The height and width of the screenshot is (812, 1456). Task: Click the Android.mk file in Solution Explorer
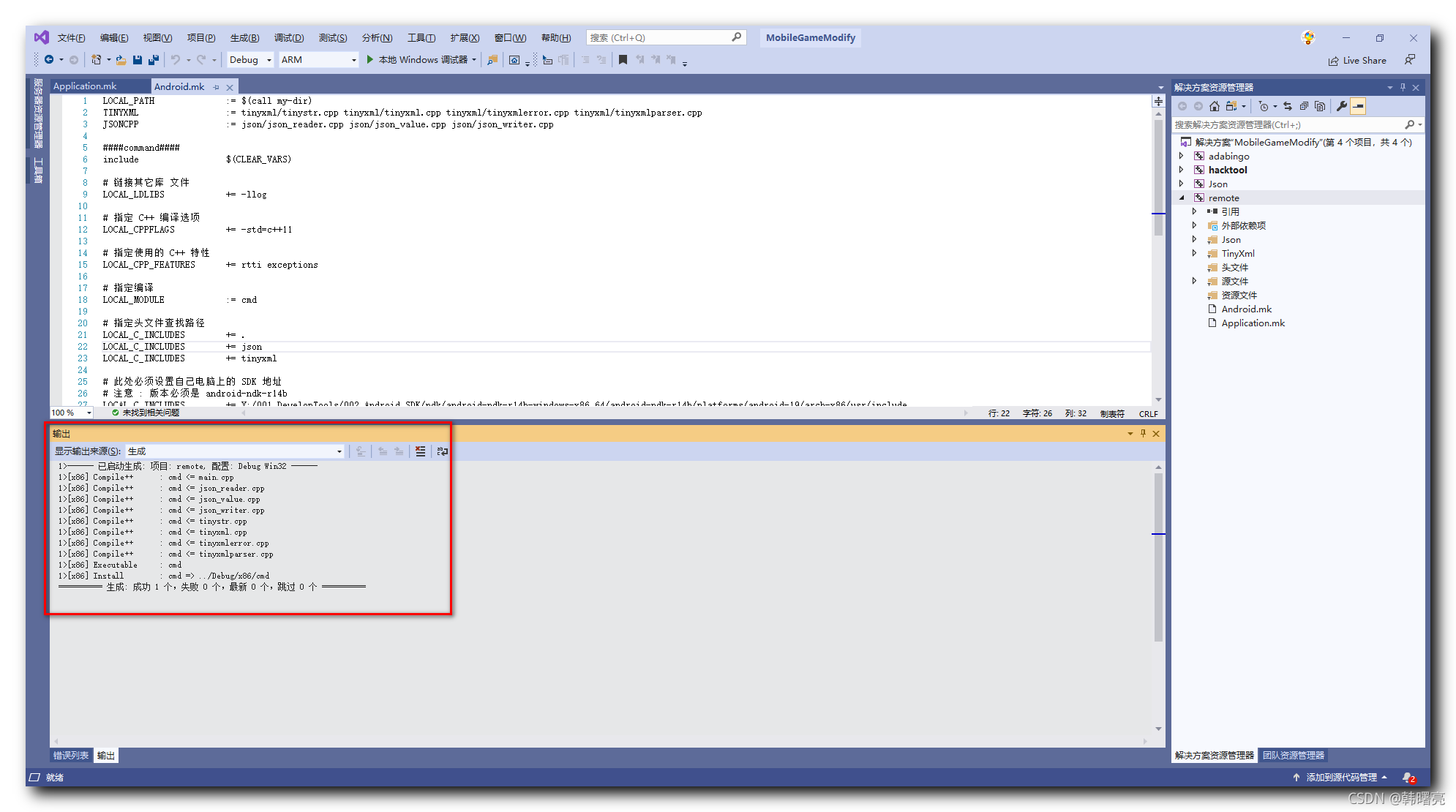[x=1247, y=309]
